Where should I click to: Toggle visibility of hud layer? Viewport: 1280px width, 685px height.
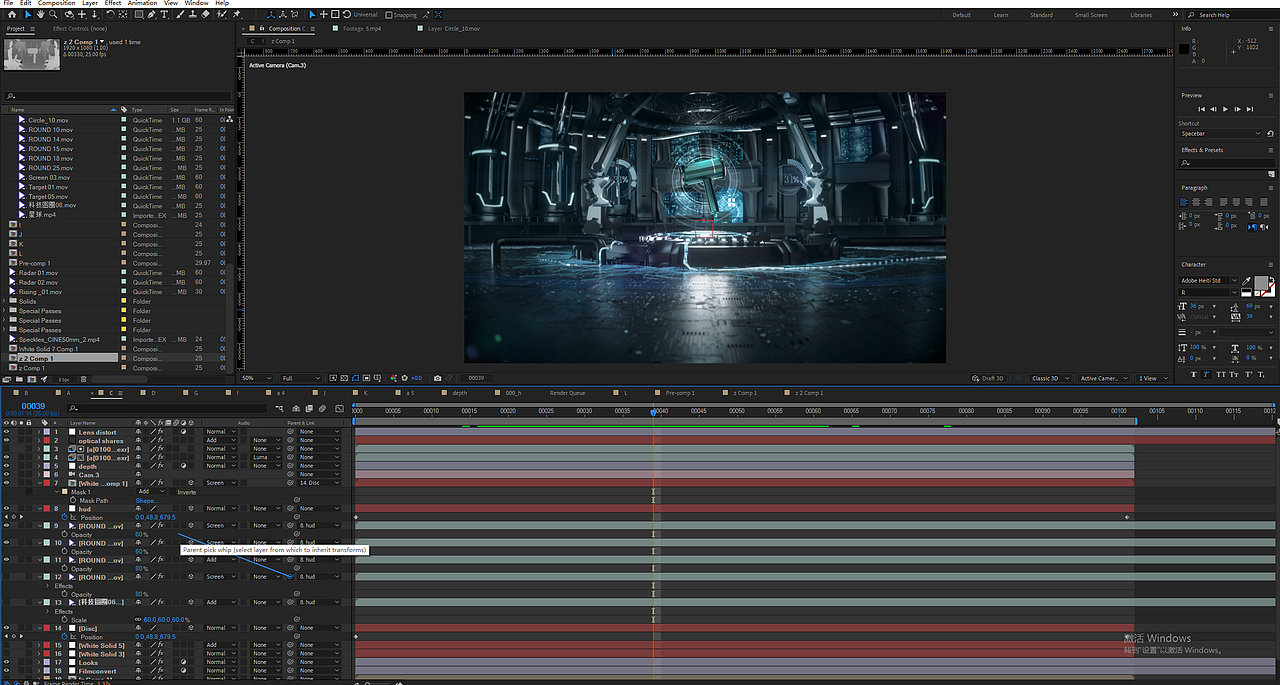tap(6, 508)
